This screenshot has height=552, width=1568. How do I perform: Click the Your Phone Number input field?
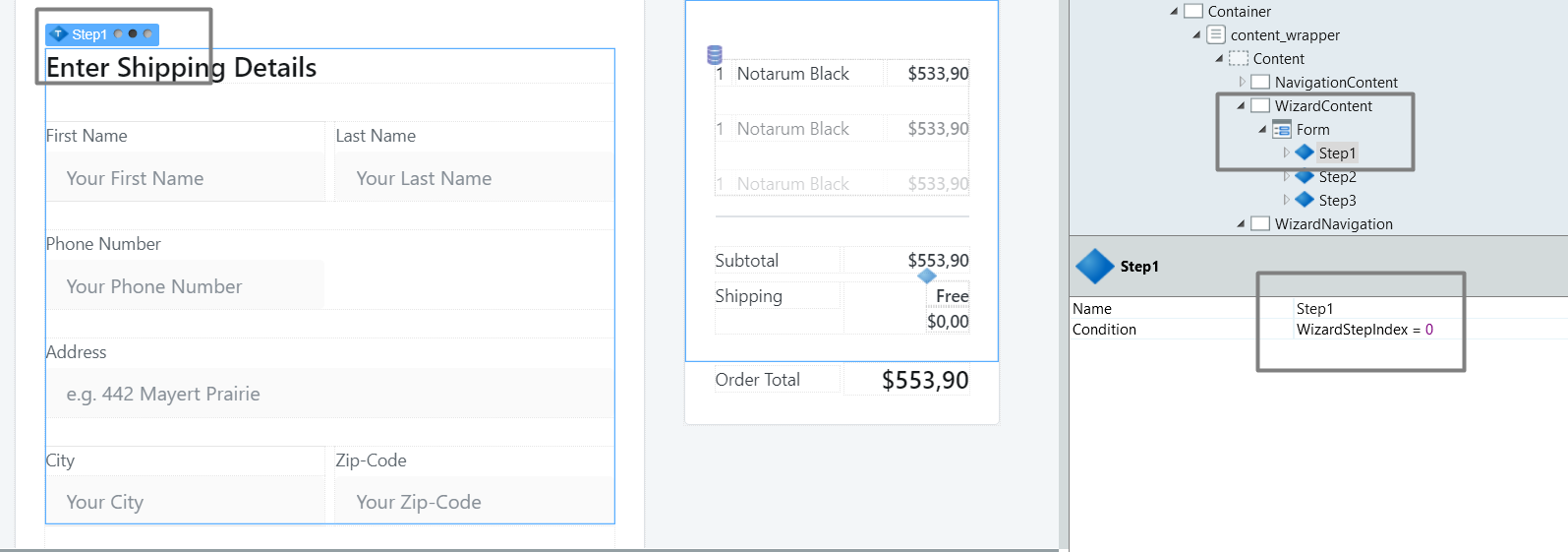click(x=185, y=286)
